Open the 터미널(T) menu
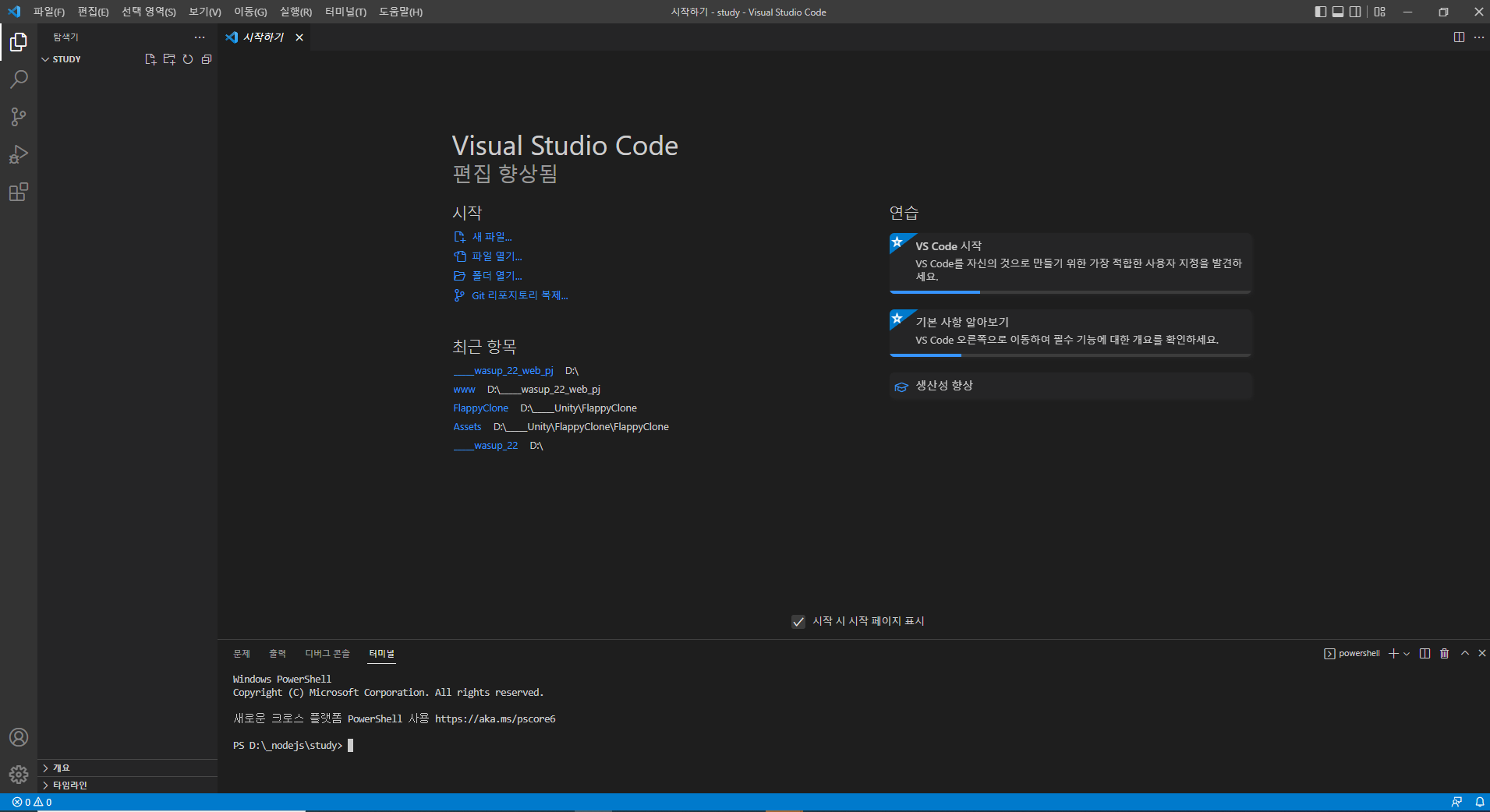The width and height of the screenshot is (1490, 812). [345, 12]
